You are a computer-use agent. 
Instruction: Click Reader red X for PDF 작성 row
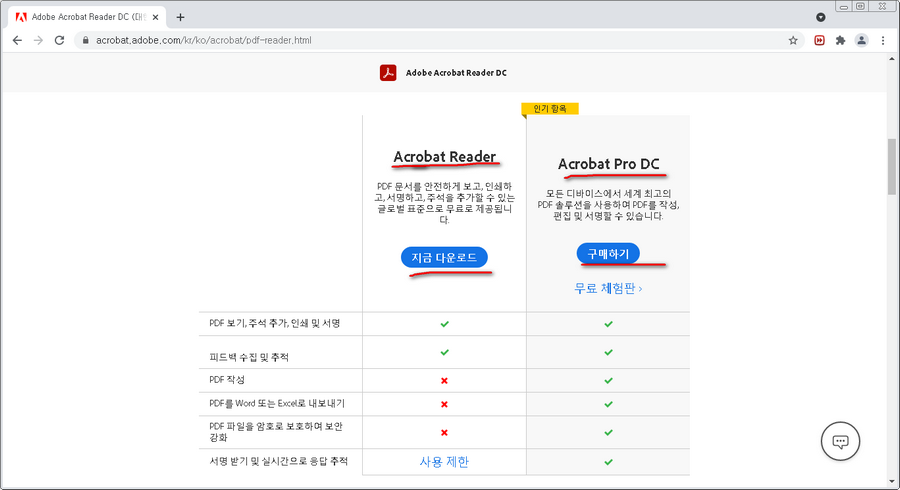[x=444, y=380]
